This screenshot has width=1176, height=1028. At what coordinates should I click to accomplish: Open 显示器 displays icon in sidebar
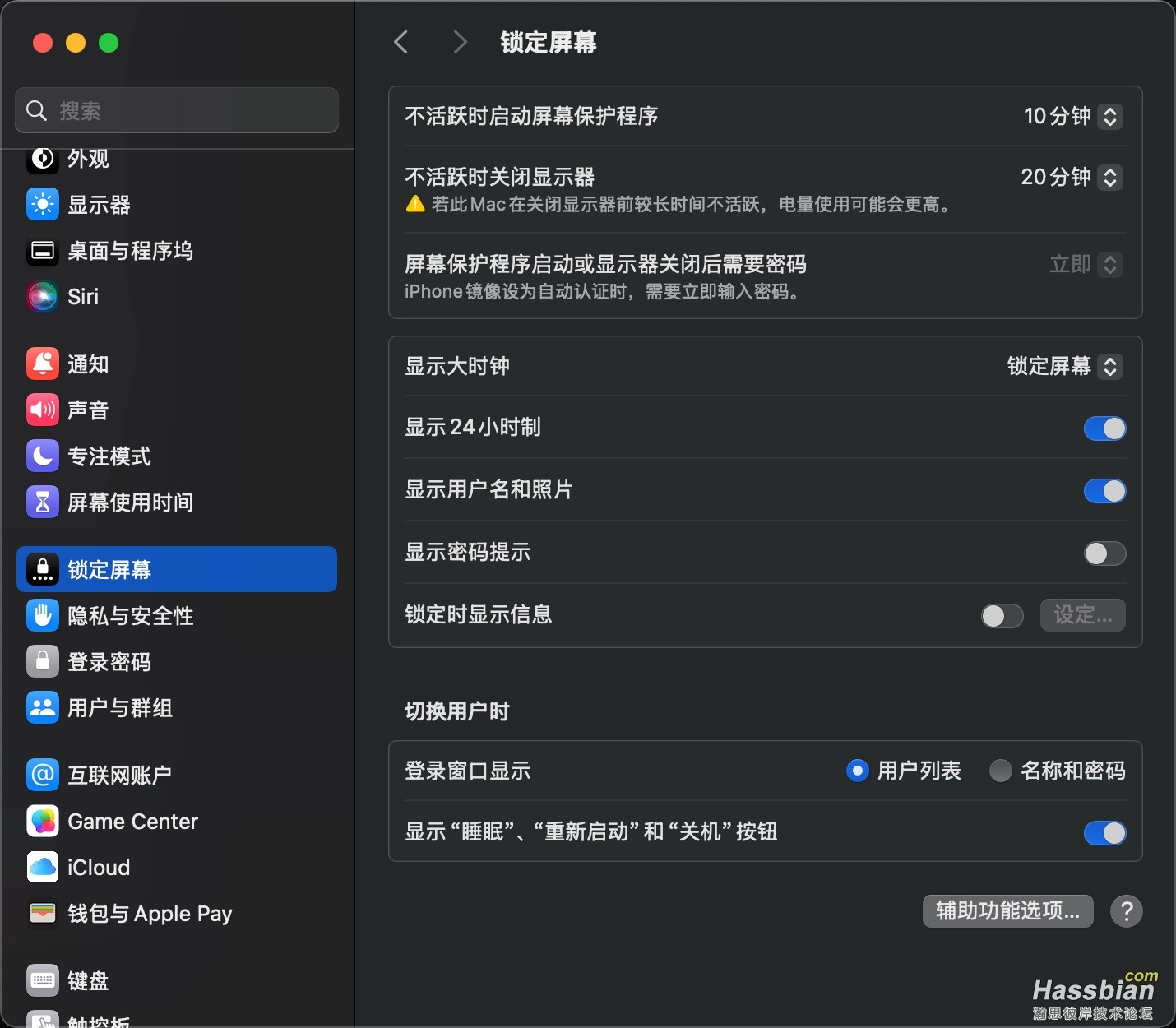pyautogui.click(x=43, y=205)
